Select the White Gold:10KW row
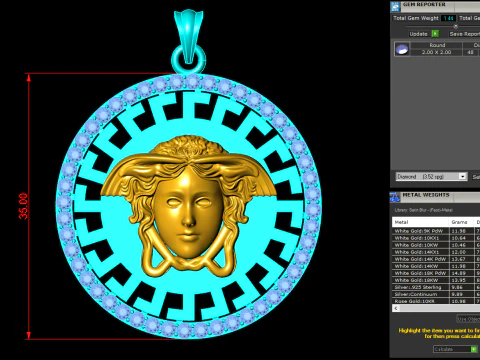 (x=436, y=245)
